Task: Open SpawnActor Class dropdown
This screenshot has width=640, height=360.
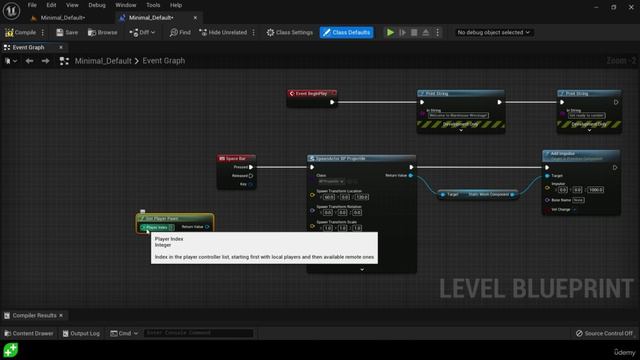Action: (331, 181)
